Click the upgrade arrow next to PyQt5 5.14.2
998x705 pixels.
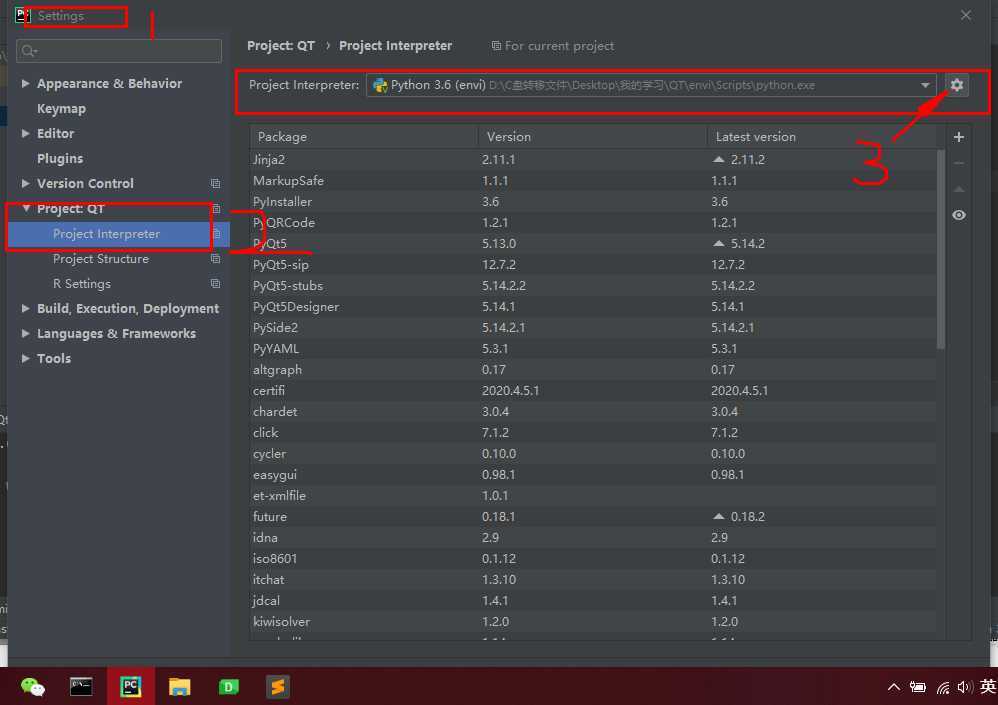(x=719, y=243)
